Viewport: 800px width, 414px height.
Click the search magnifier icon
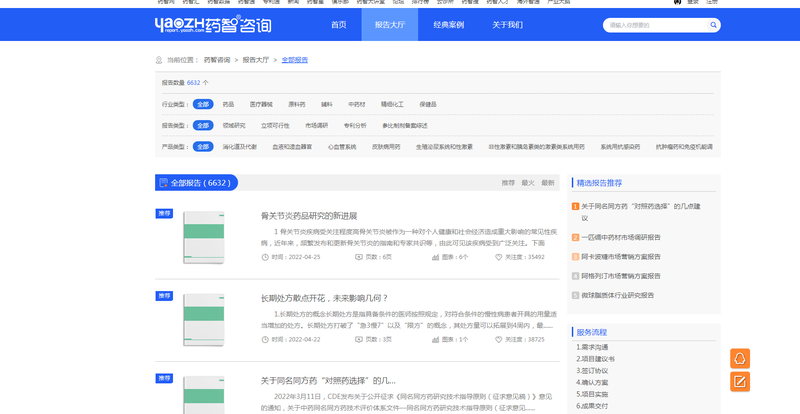[x=713, y=25]
